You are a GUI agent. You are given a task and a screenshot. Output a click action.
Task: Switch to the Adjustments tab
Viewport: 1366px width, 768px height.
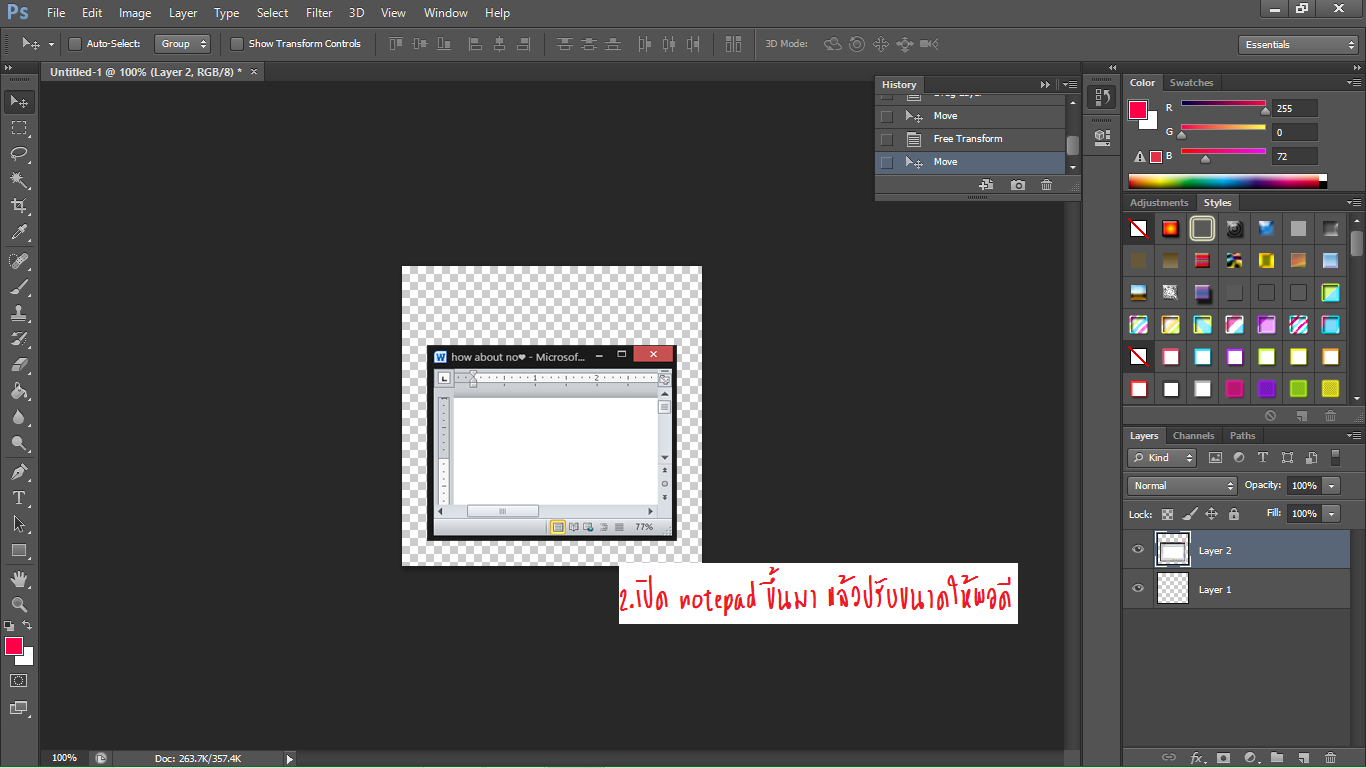1159,203
